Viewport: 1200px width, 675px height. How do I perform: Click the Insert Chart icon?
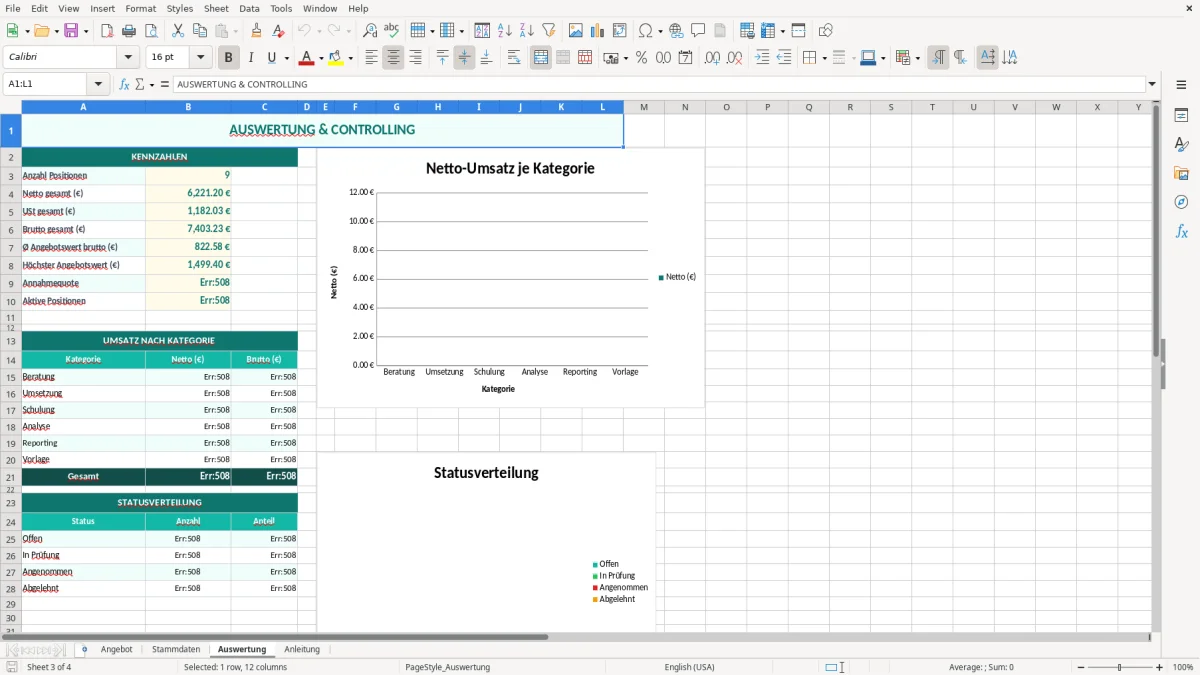pos(598,31)
